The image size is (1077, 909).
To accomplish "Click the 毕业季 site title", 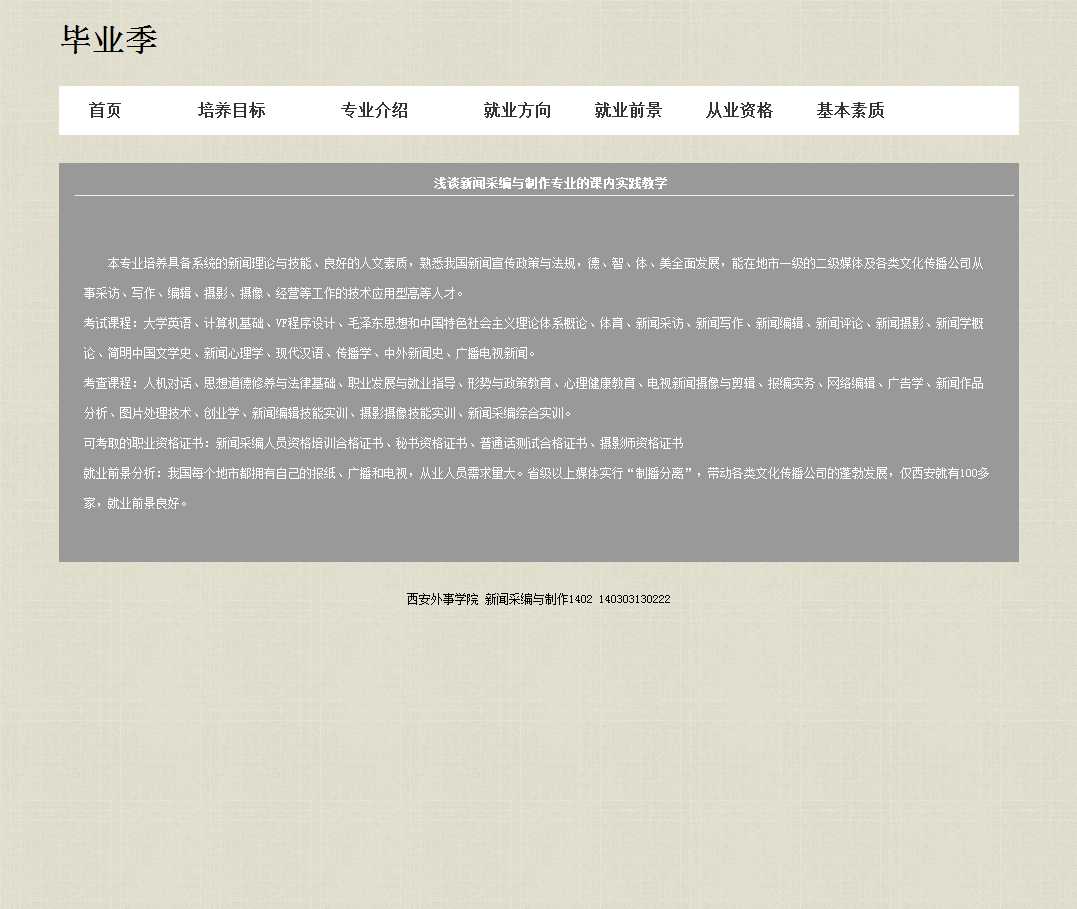I will pyautogui.click(x=109, y=41).
